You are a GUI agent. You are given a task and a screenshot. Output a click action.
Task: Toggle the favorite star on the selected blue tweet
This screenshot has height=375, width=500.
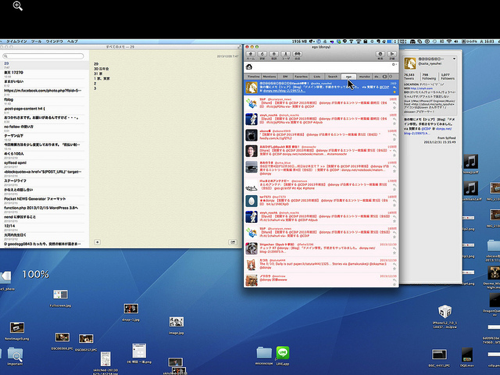click(x=394, y=92)
